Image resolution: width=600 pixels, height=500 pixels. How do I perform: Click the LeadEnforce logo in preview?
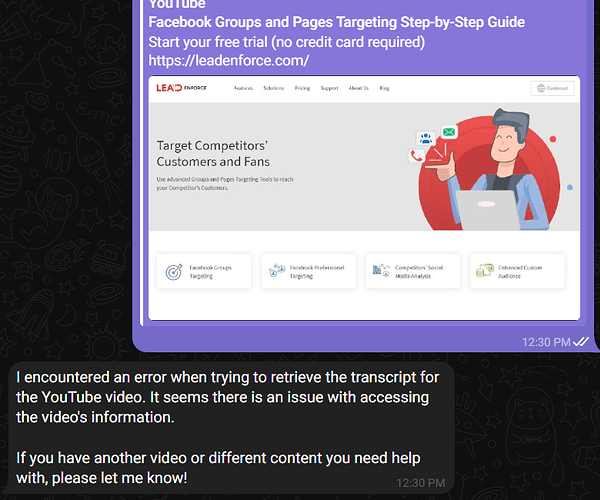click(181, 88)
